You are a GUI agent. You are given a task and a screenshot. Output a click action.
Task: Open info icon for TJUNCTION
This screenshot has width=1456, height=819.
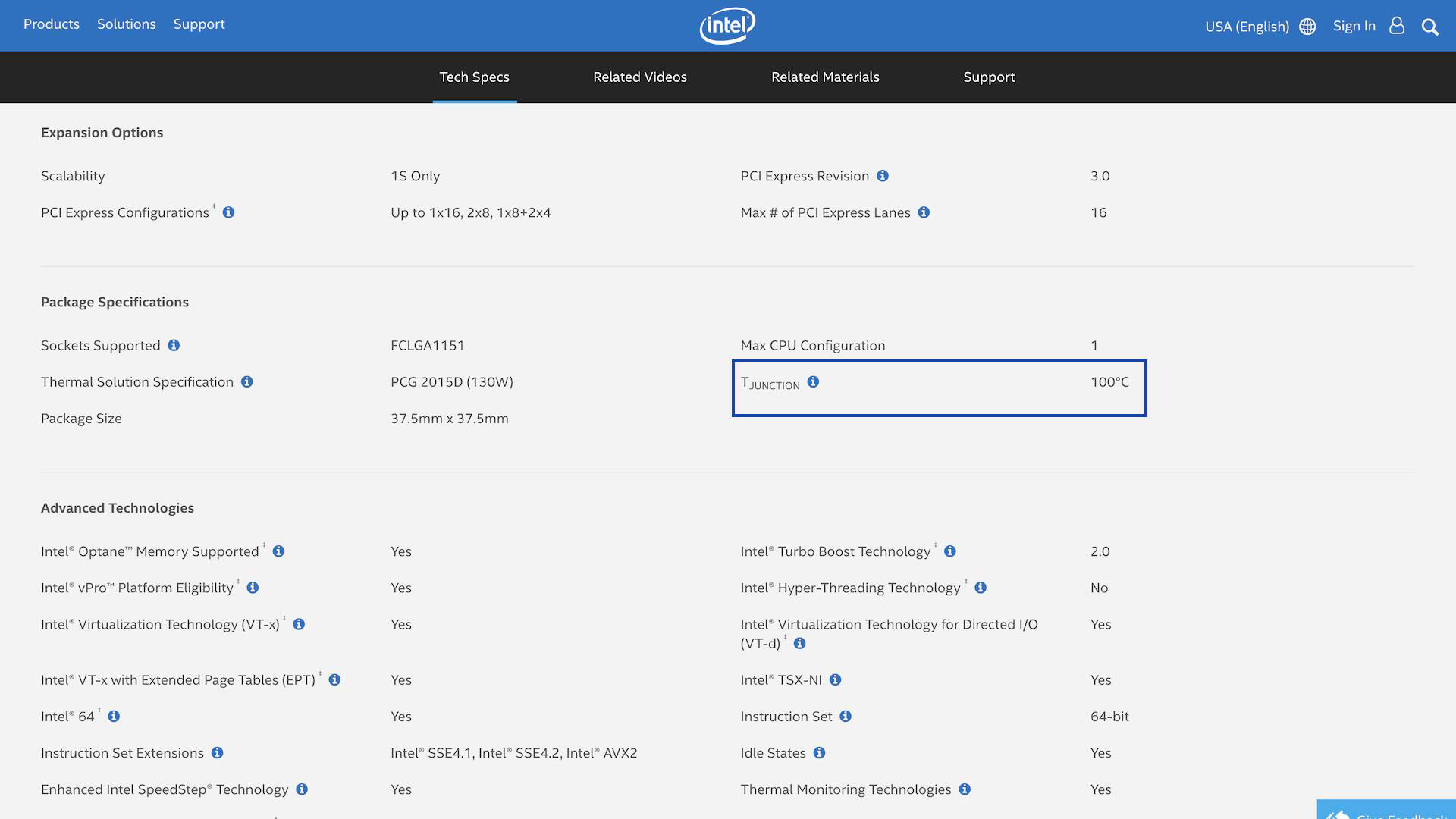(813, 381)
